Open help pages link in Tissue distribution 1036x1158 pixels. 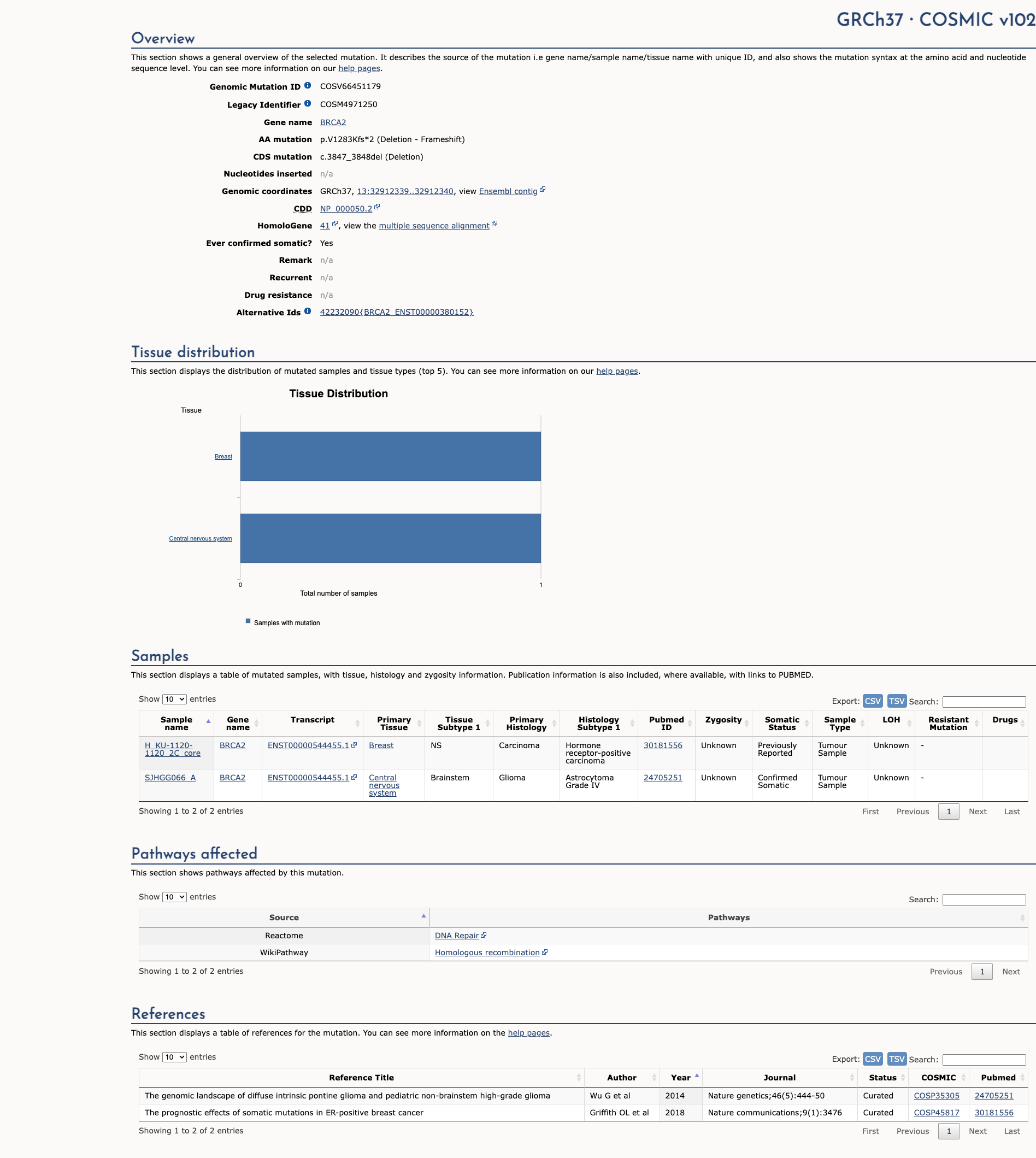point(617,371)
